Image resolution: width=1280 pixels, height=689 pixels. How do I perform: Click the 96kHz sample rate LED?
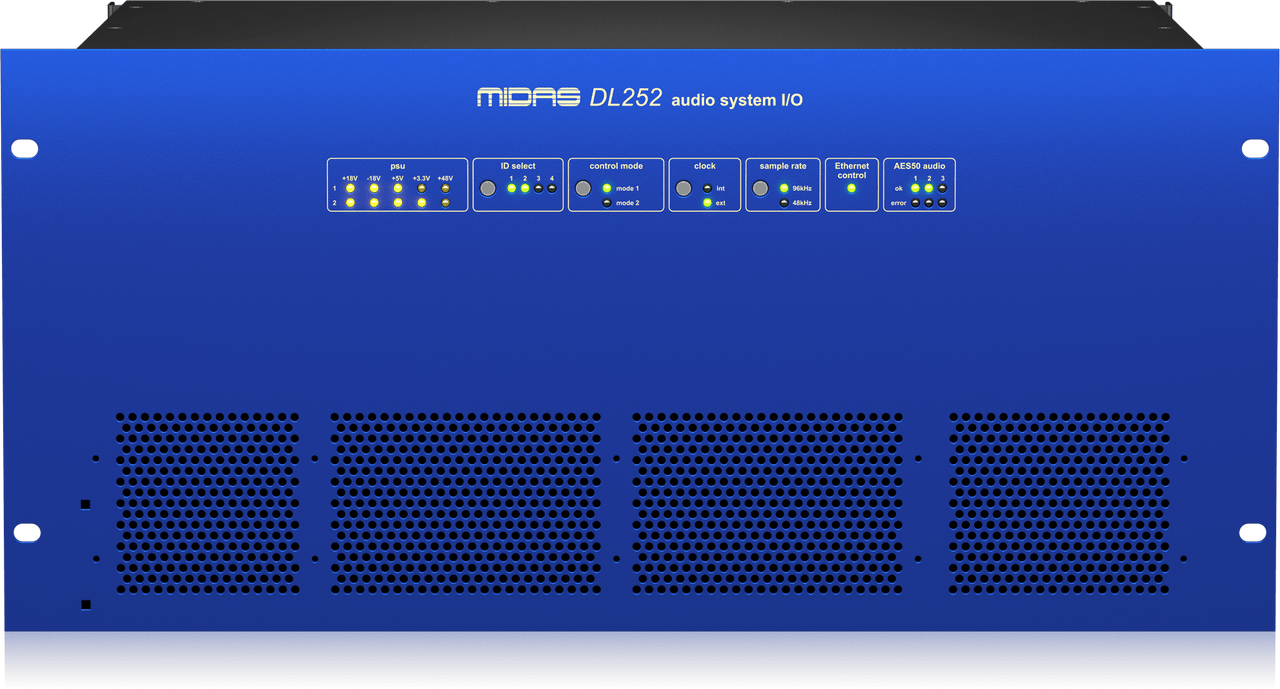coord(784,188)
